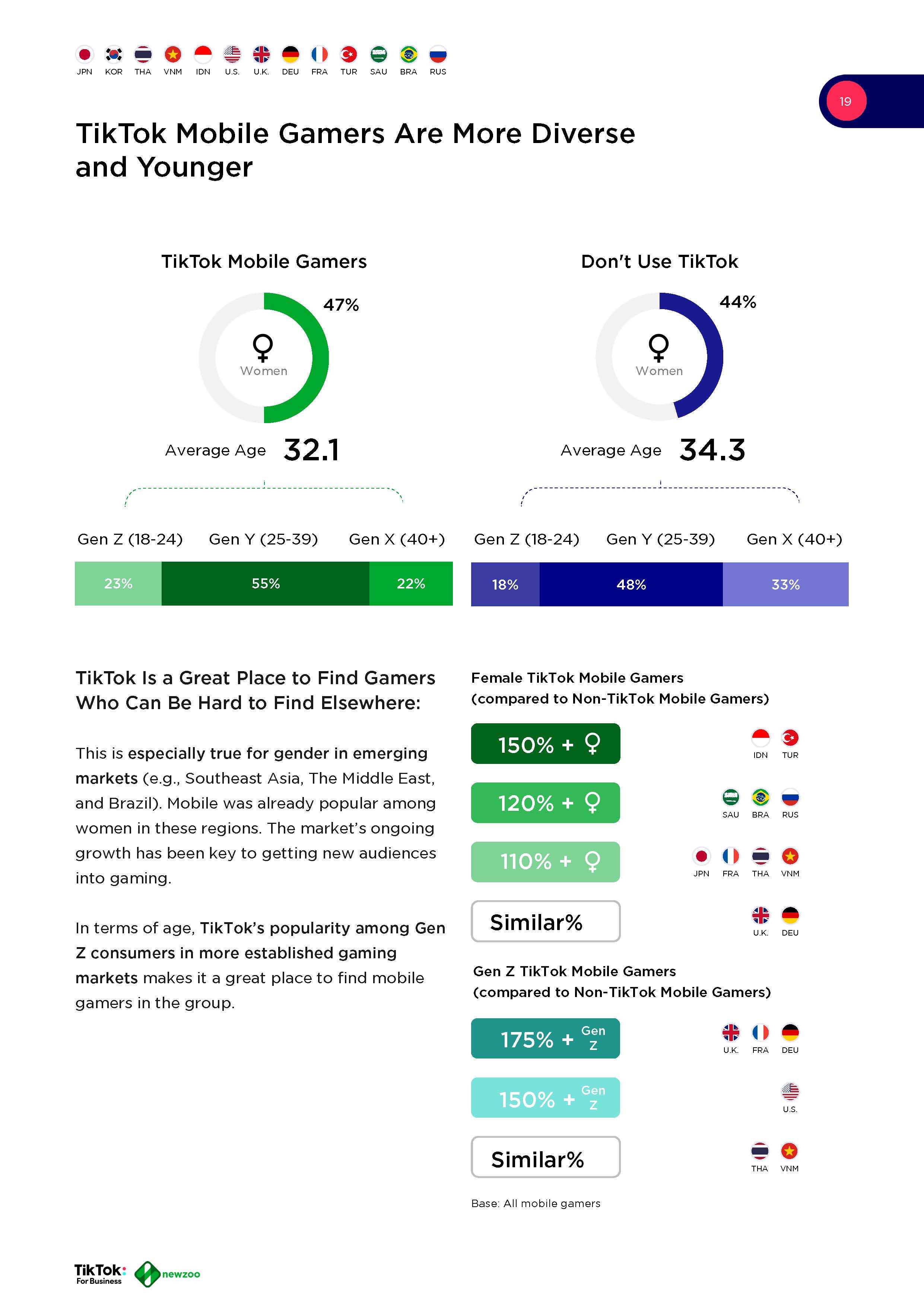Click the dark green 150% + women badge
Image resolution: width=924 pixels, height=1311 pixels.
click(x=545, y=743)
